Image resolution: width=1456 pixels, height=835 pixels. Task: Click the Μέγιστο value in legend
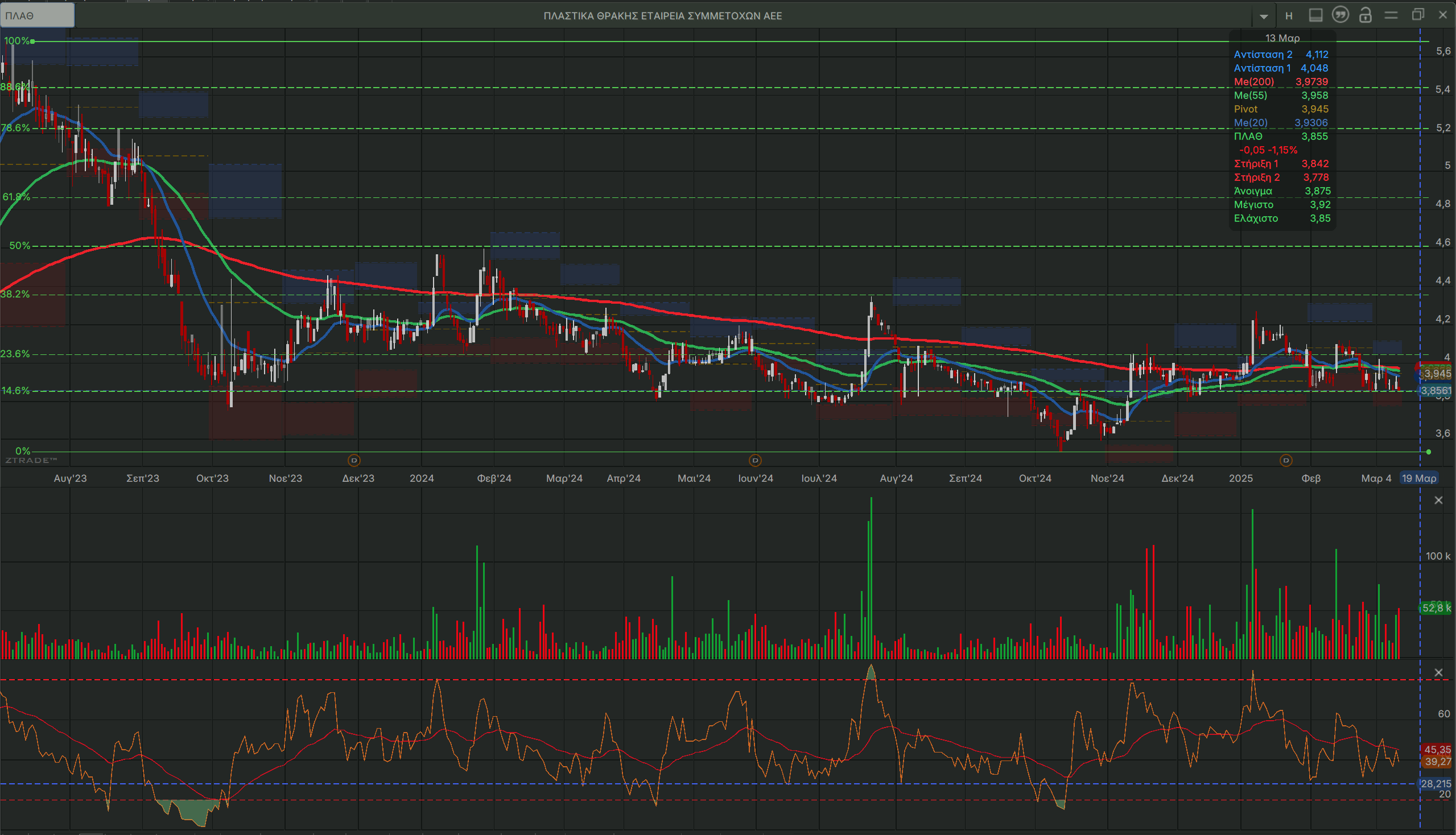(1320, 205)
